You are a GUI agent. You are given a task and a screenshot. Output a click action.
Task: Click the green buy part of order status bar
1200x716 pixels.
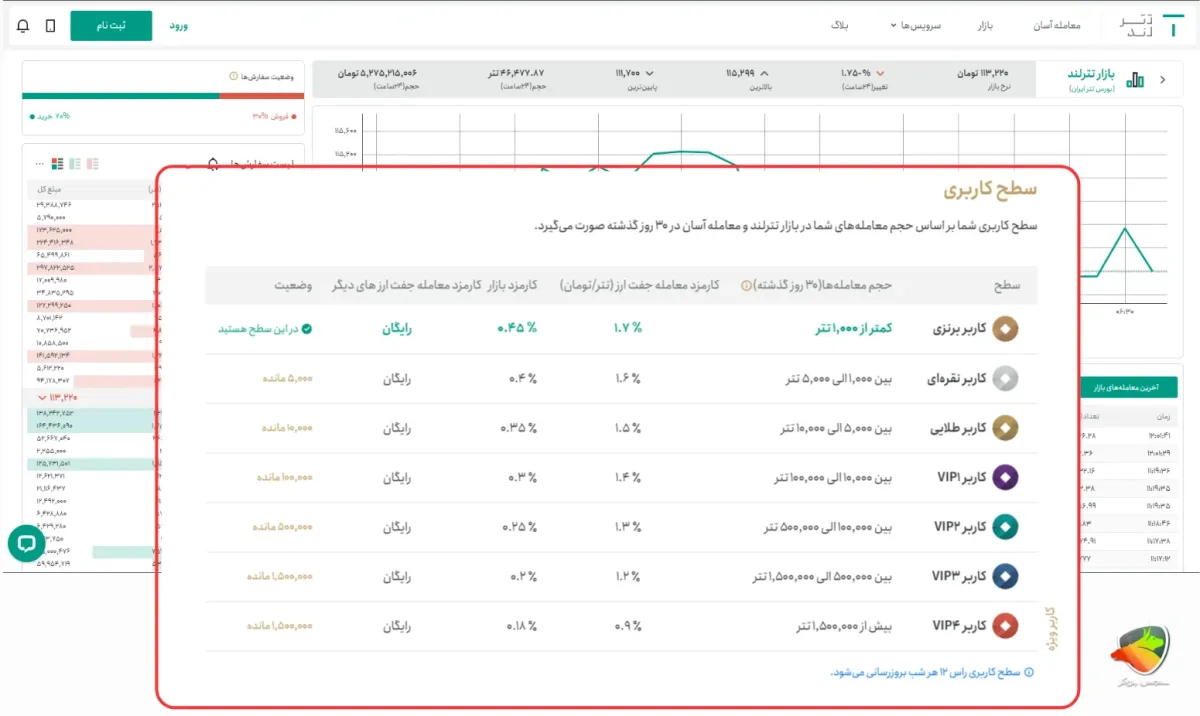click(120, 96)
